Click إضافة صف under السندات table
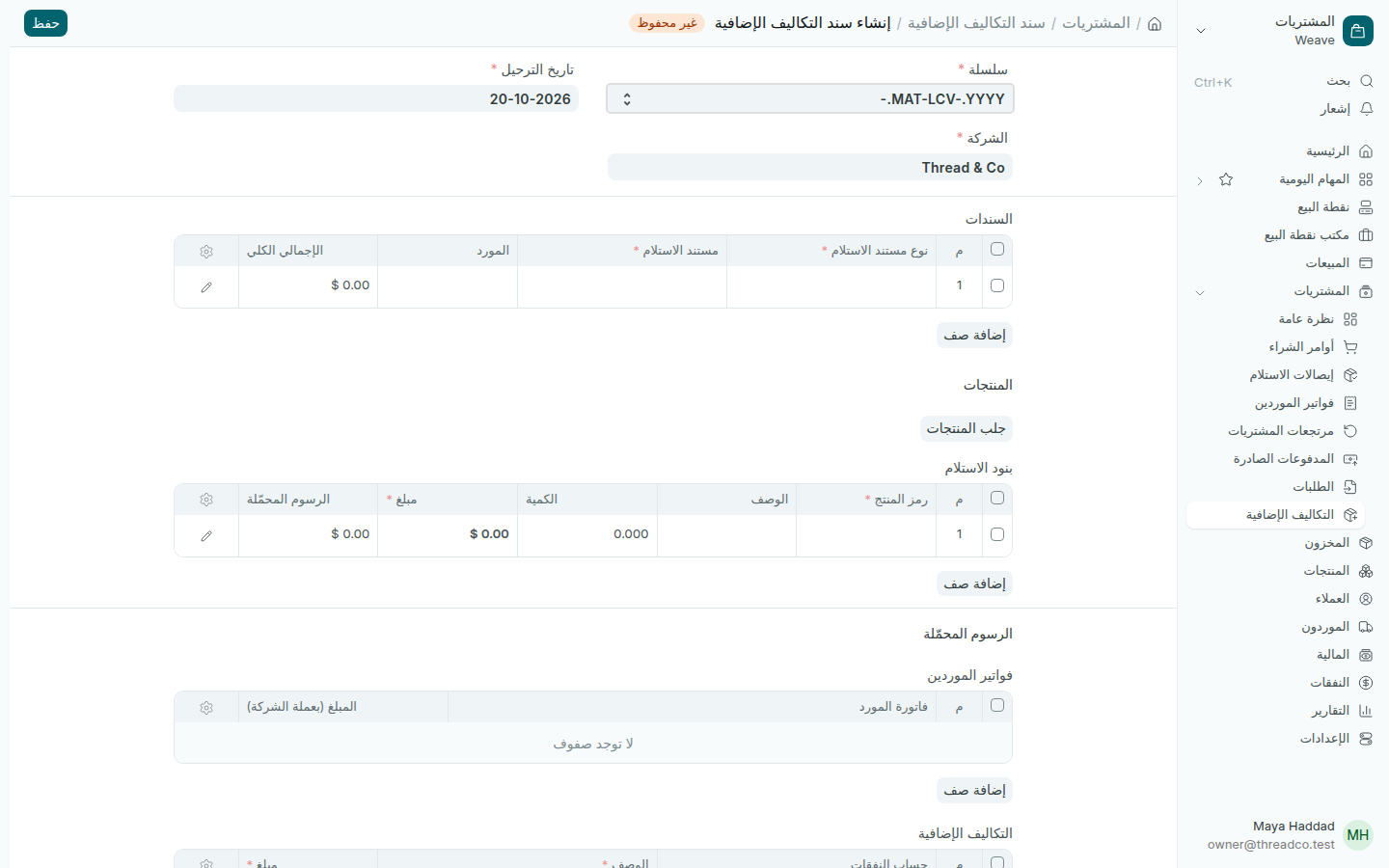Viewport: 1389px width, 868px height. click(x=975, y=335)
